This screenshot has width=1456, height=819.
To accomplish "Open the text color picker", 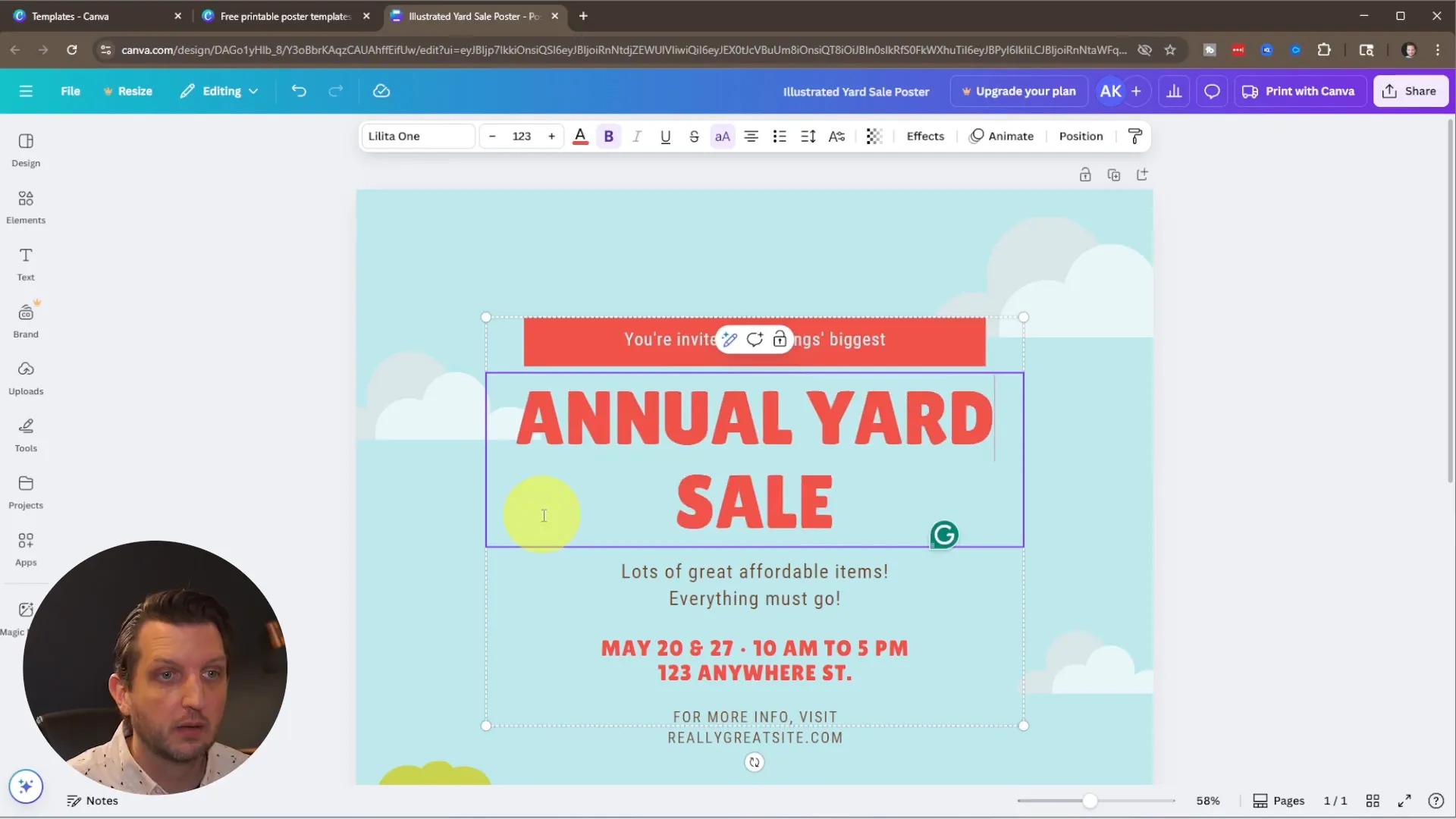I will tap(580, 136).
